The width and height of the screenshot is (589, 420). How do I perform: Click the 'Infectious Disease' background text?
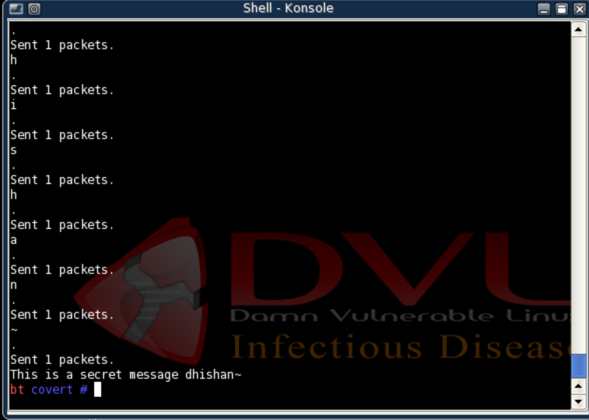pyautogui.click(x=400, y=346)
